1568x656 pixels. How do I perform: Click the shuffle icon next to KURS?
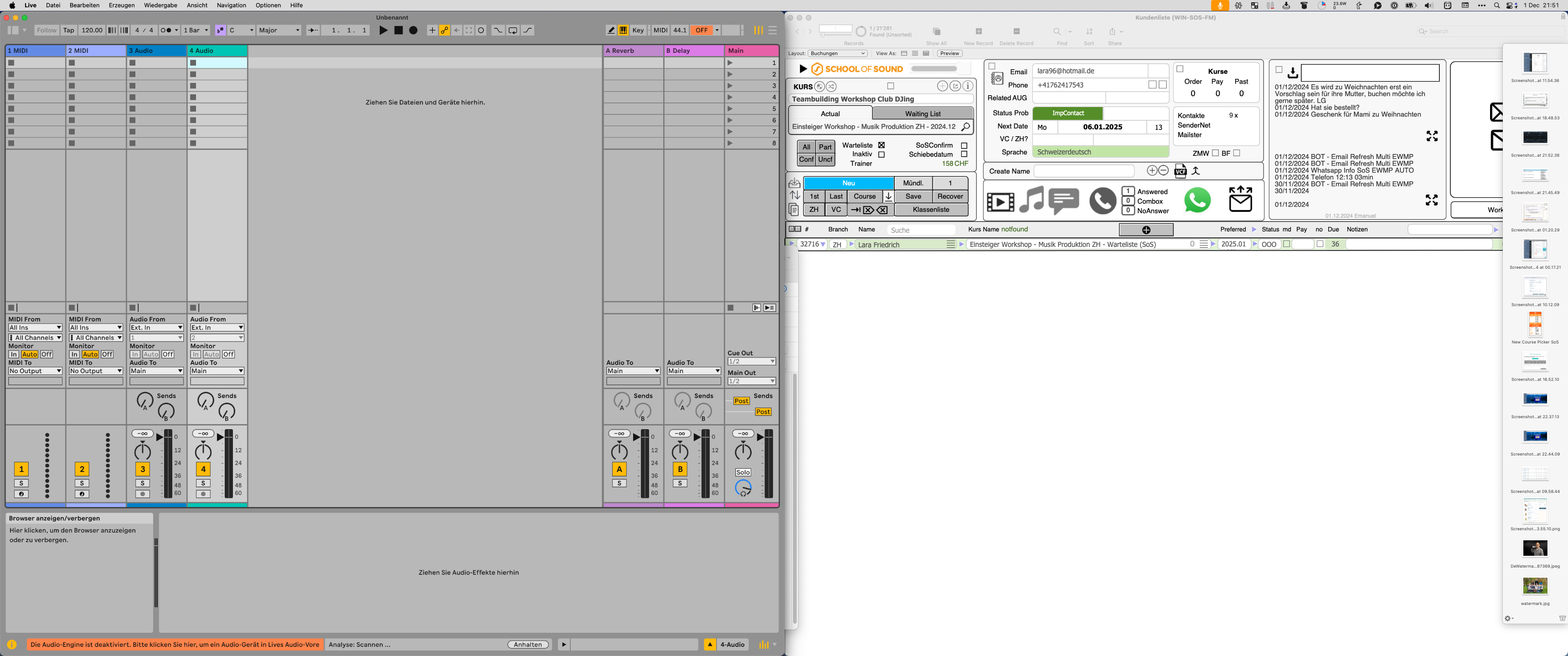[x=831, y=87]
